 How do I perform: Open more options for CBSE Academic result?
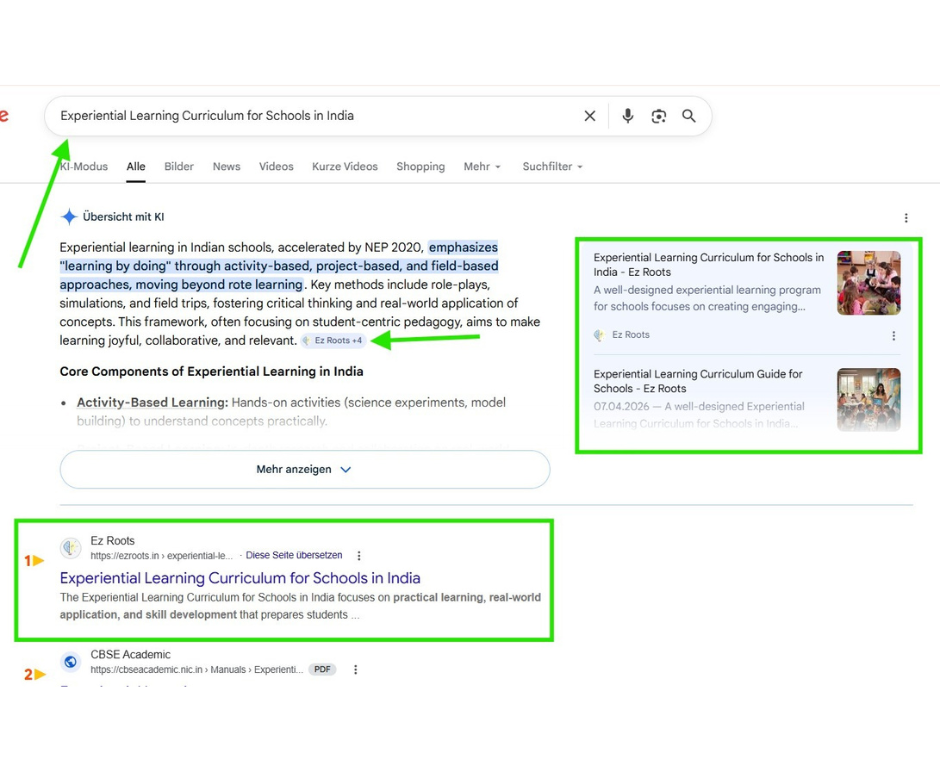pyautogui.click(x=355, y=670)
